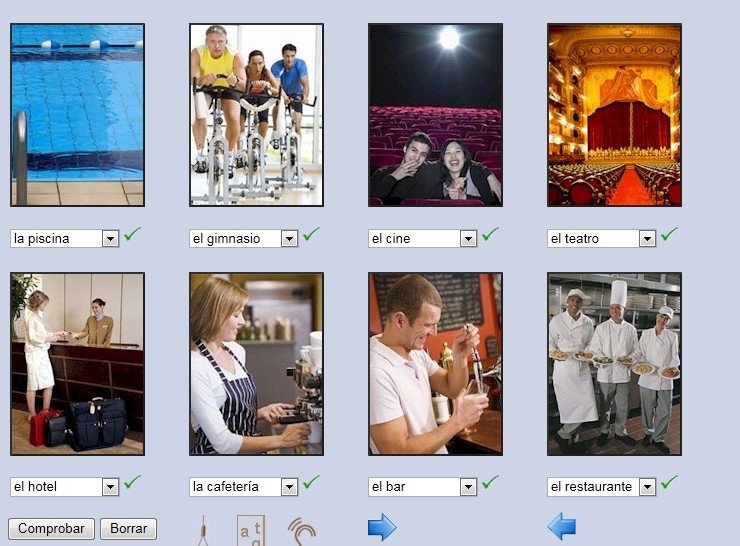Click the green checkmark beside 'el hotel'
The image size is (740, 546).
(x=132, y=483)
